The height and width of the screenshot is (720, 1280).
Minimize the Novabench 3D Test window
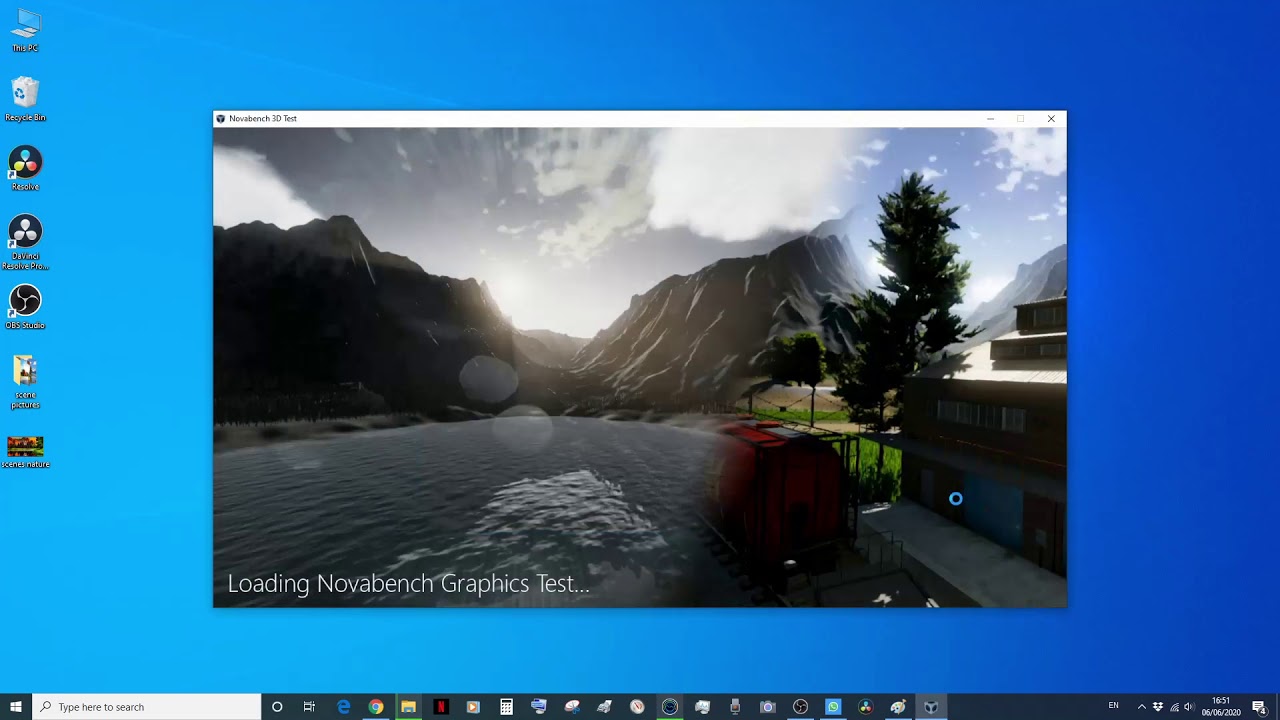[x=990, y=119]
